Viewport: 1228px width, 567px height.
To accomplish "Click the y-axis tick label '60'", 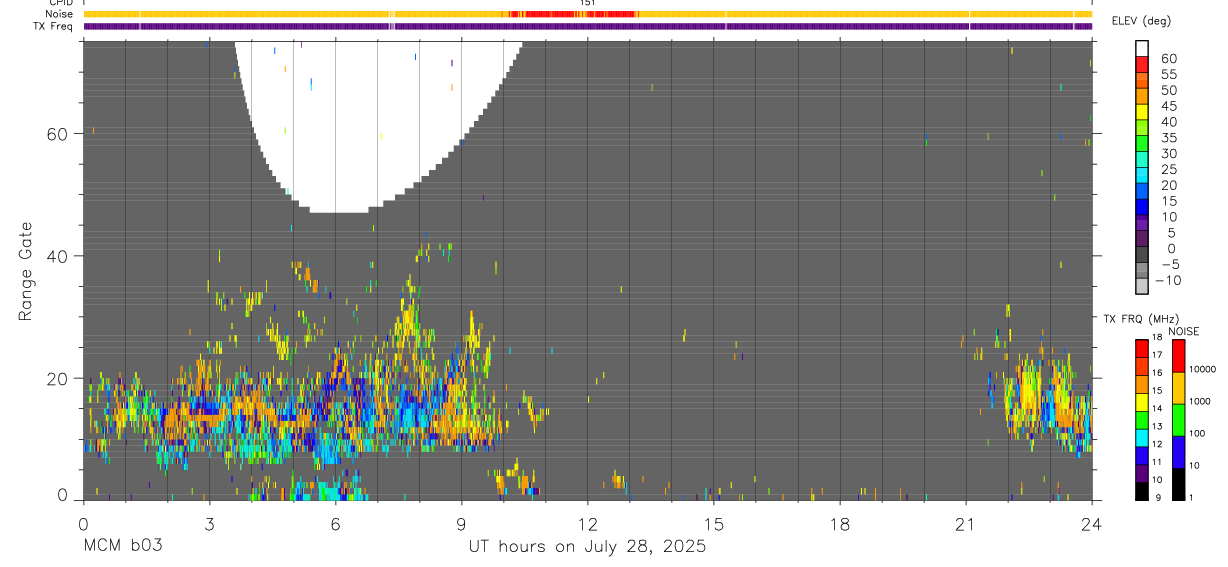I will coord(59,133).
